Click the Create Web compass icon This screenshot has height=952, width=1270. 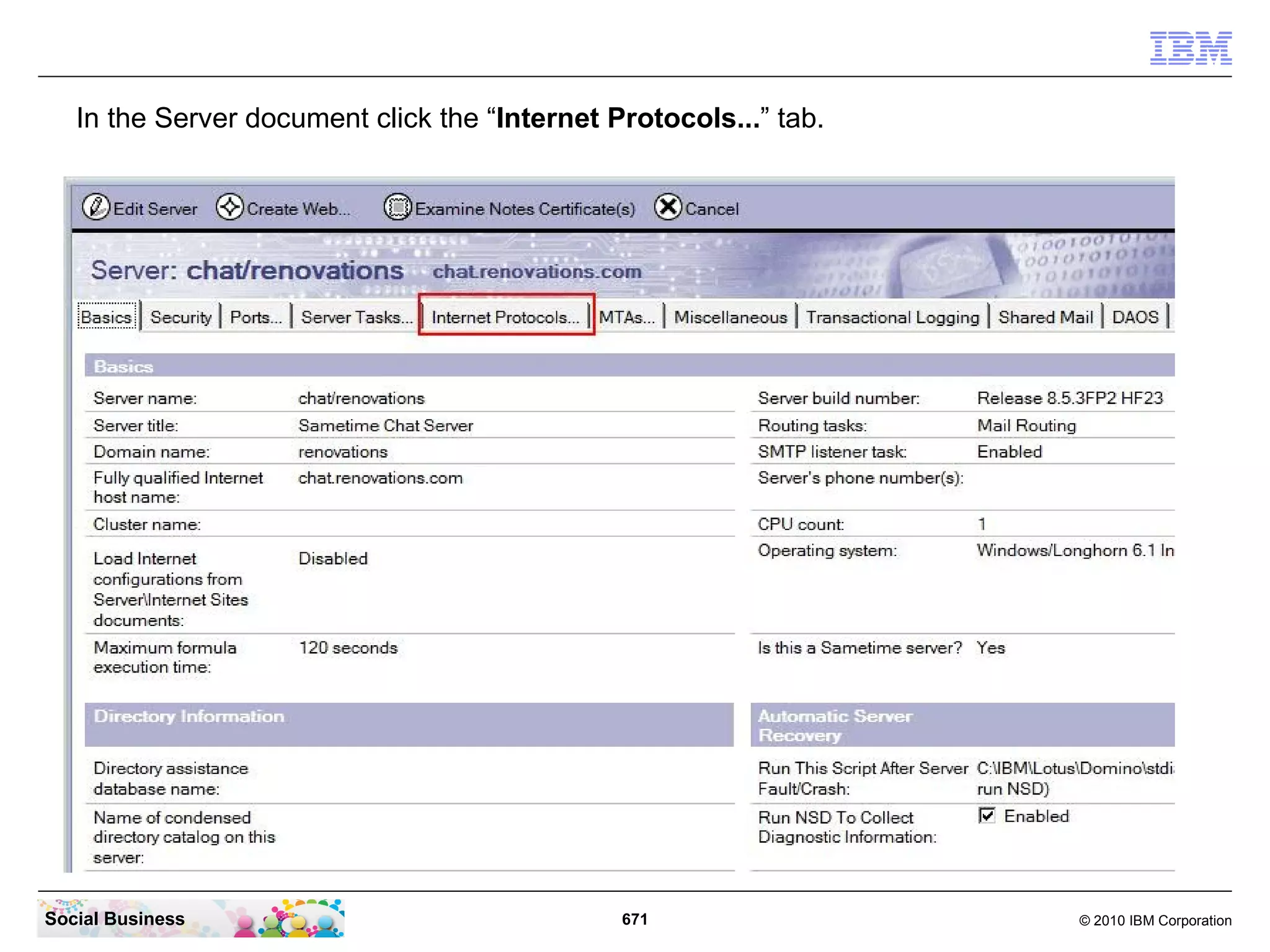point(230,208)
